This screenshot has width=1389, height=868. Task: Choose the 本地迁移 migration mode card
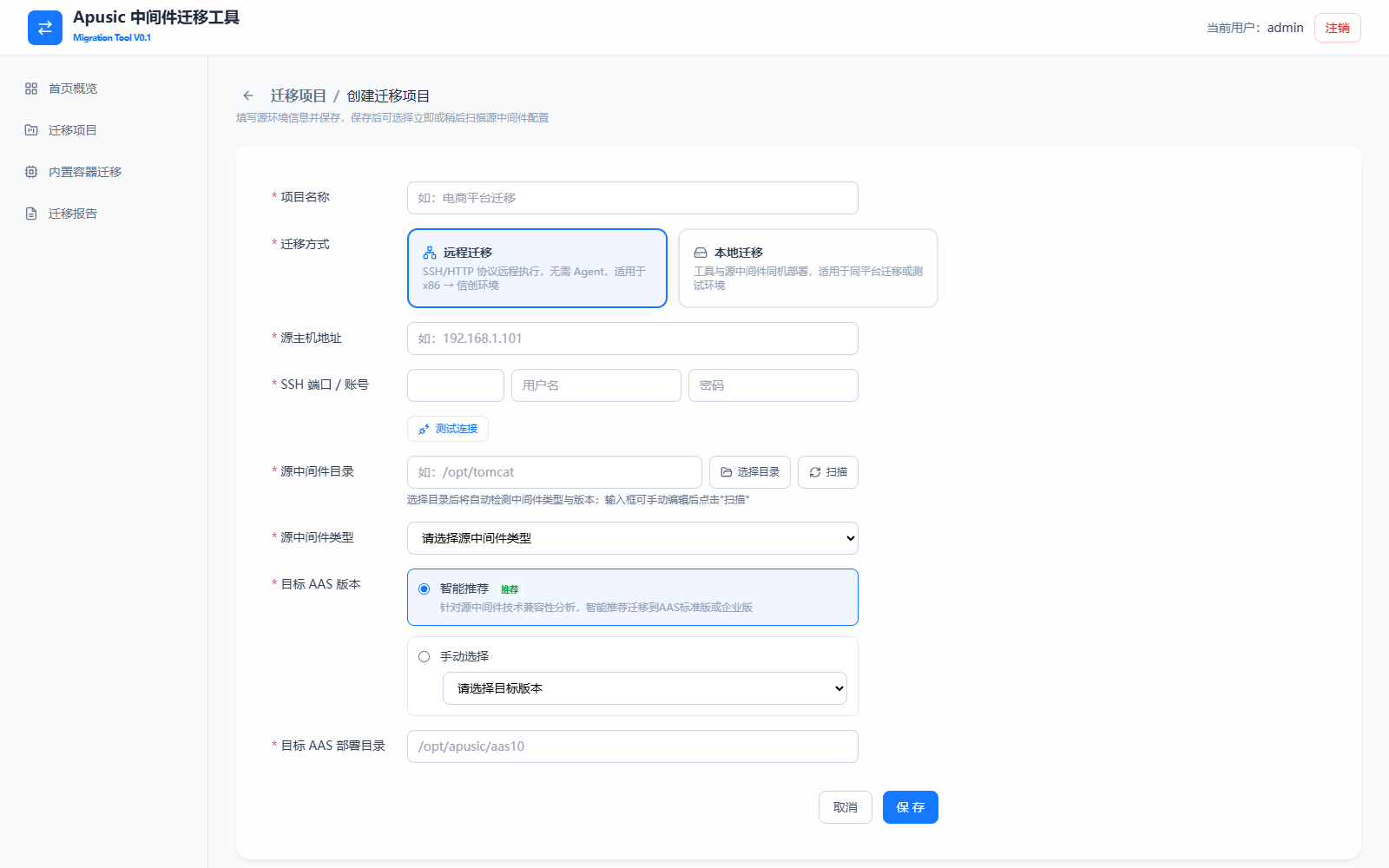pyautogui.click(x=808, y=268)
